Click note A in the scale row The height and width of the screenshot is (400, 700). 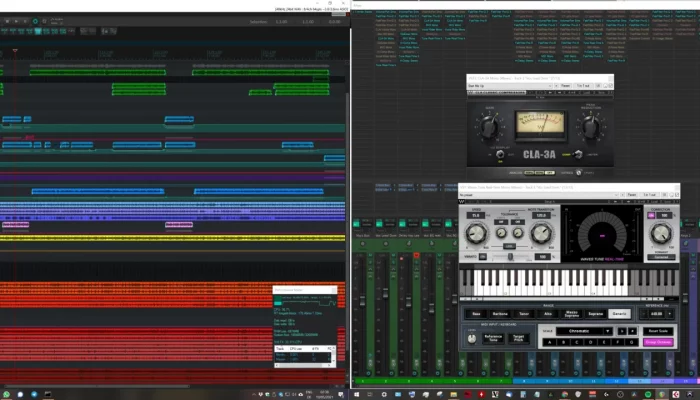point(550,342)
